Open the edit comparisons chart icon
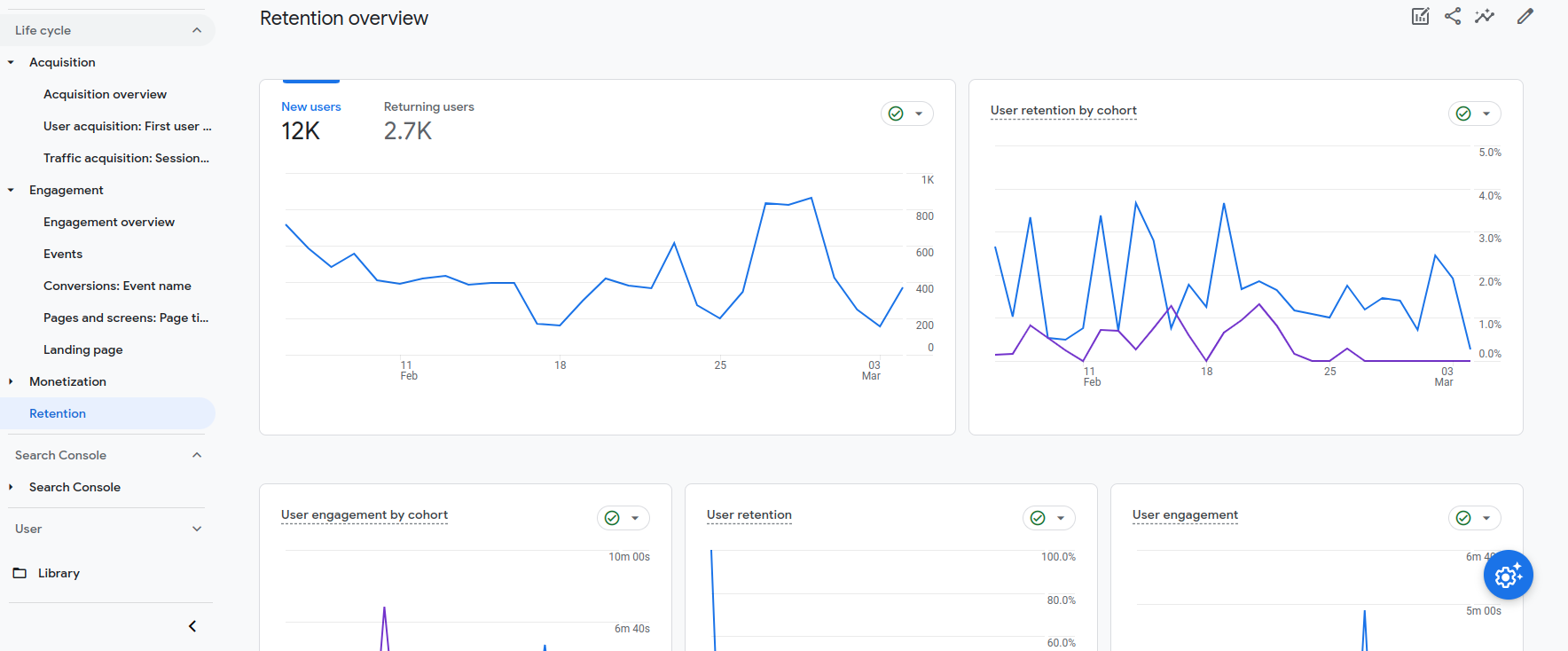The height and width of the screenshot is (651, 1568). [1421, 16]
